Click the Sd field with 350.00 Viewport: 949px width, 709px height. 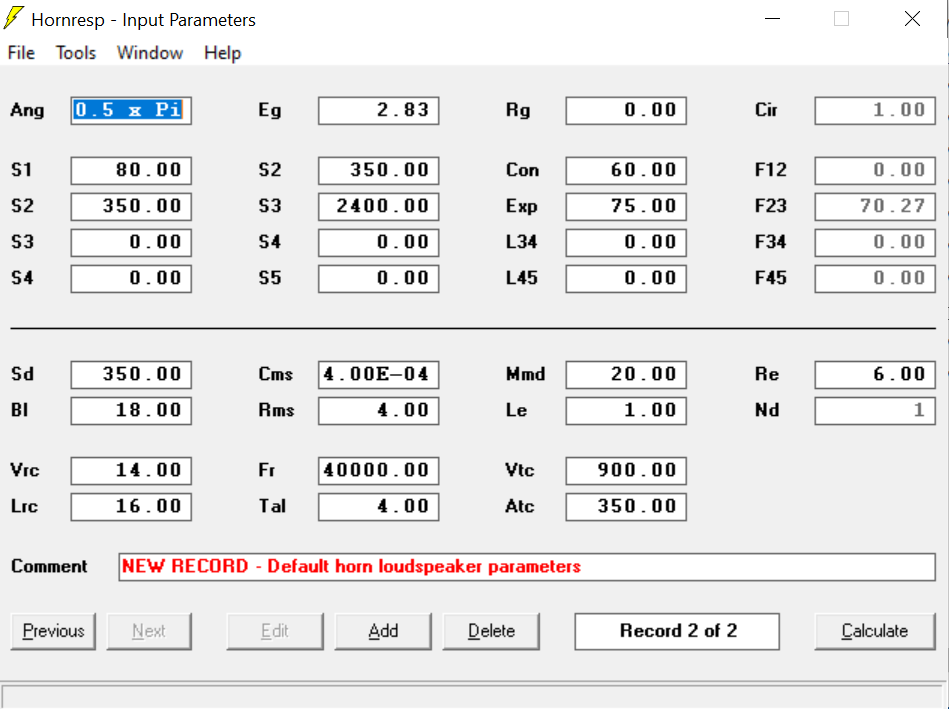(x=131, y=375)
